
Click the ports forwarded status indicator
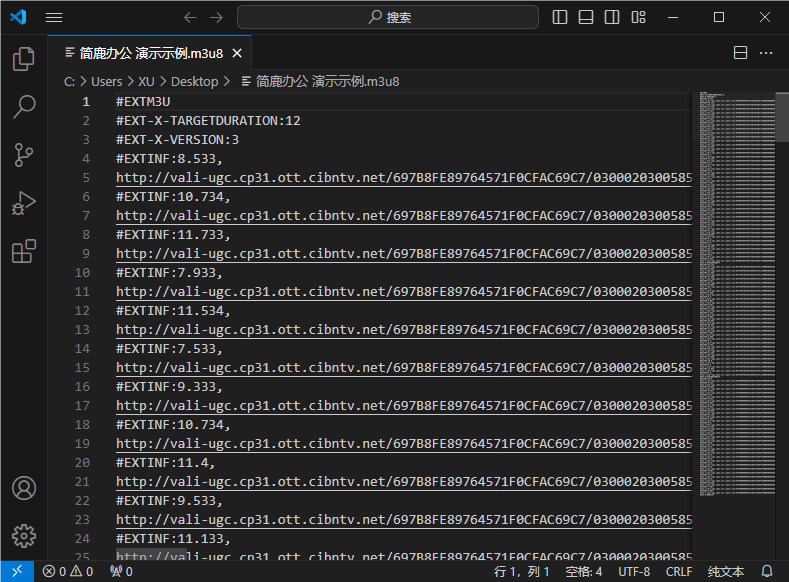click(x=121, y=571)
